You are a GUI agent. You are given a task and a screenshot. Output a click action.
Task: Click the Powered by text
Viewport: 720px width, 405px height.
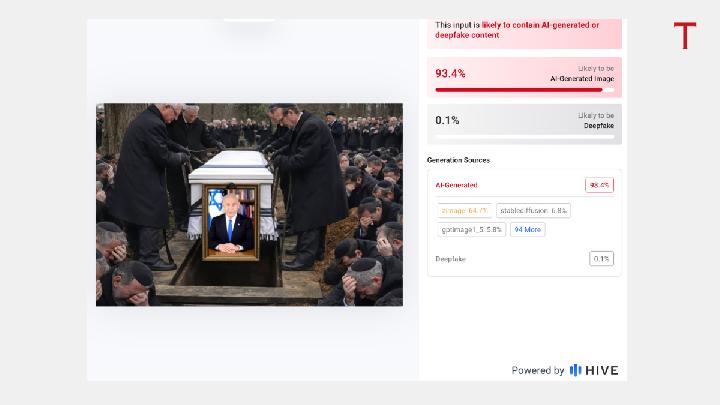coord(538,371)
